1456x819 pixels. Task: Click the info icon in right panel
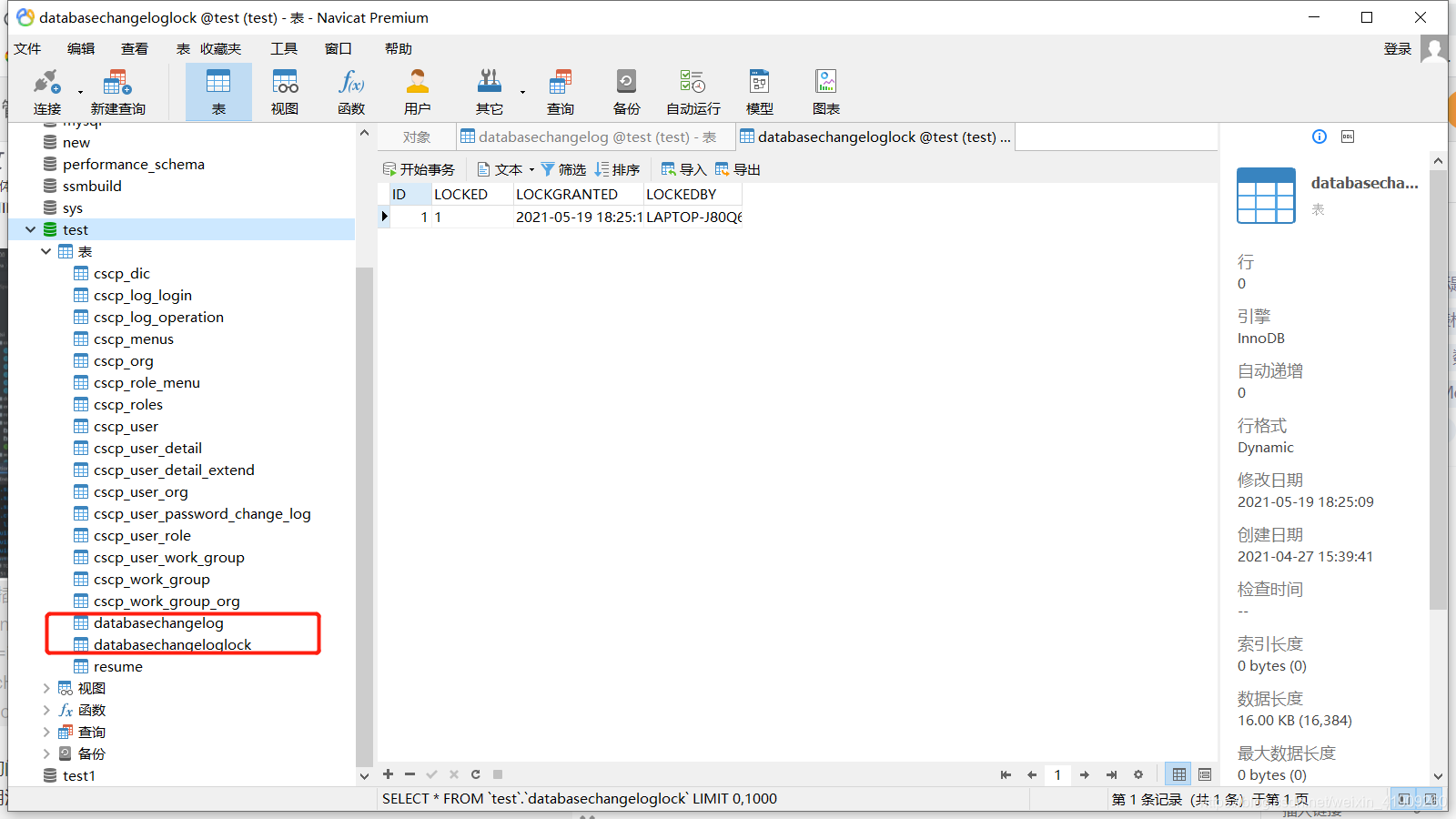coord(1319,136)
